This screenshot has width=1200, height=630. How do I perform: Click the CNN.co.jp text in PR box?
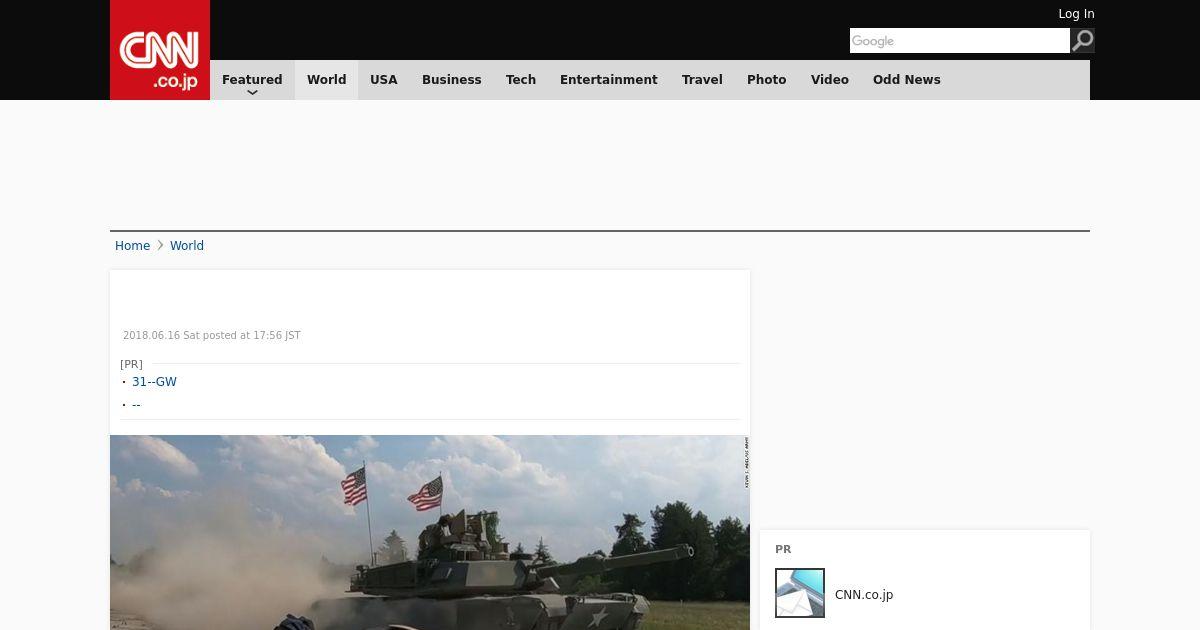(x=864, y=595)
